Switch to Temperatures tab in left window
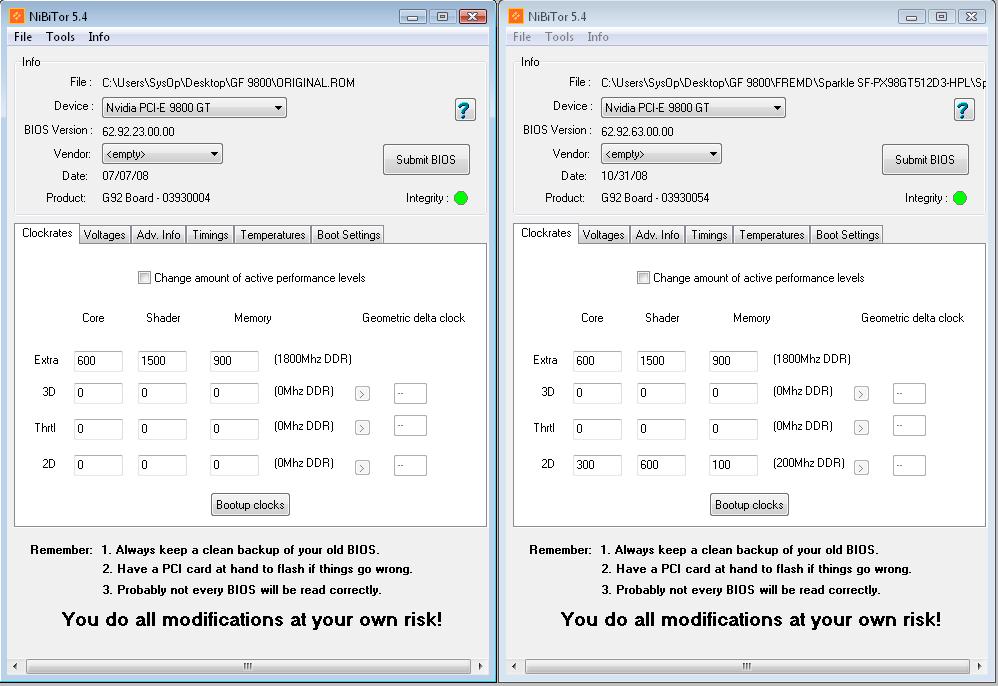This screenshot has width=998, height=686. click(272, 235)
